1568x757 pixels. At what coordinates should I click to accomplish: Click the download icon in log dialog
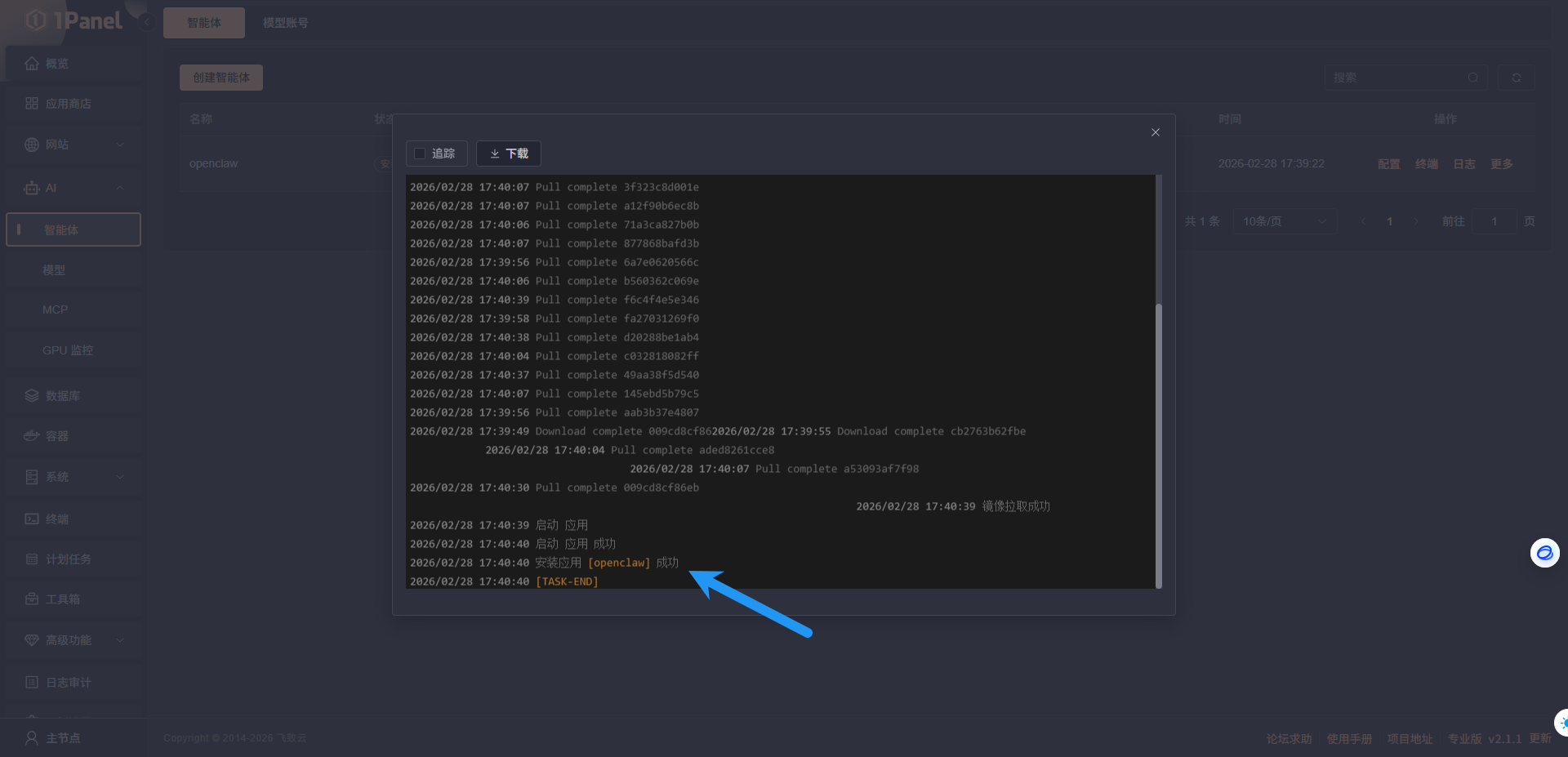(x=495, y=154)
